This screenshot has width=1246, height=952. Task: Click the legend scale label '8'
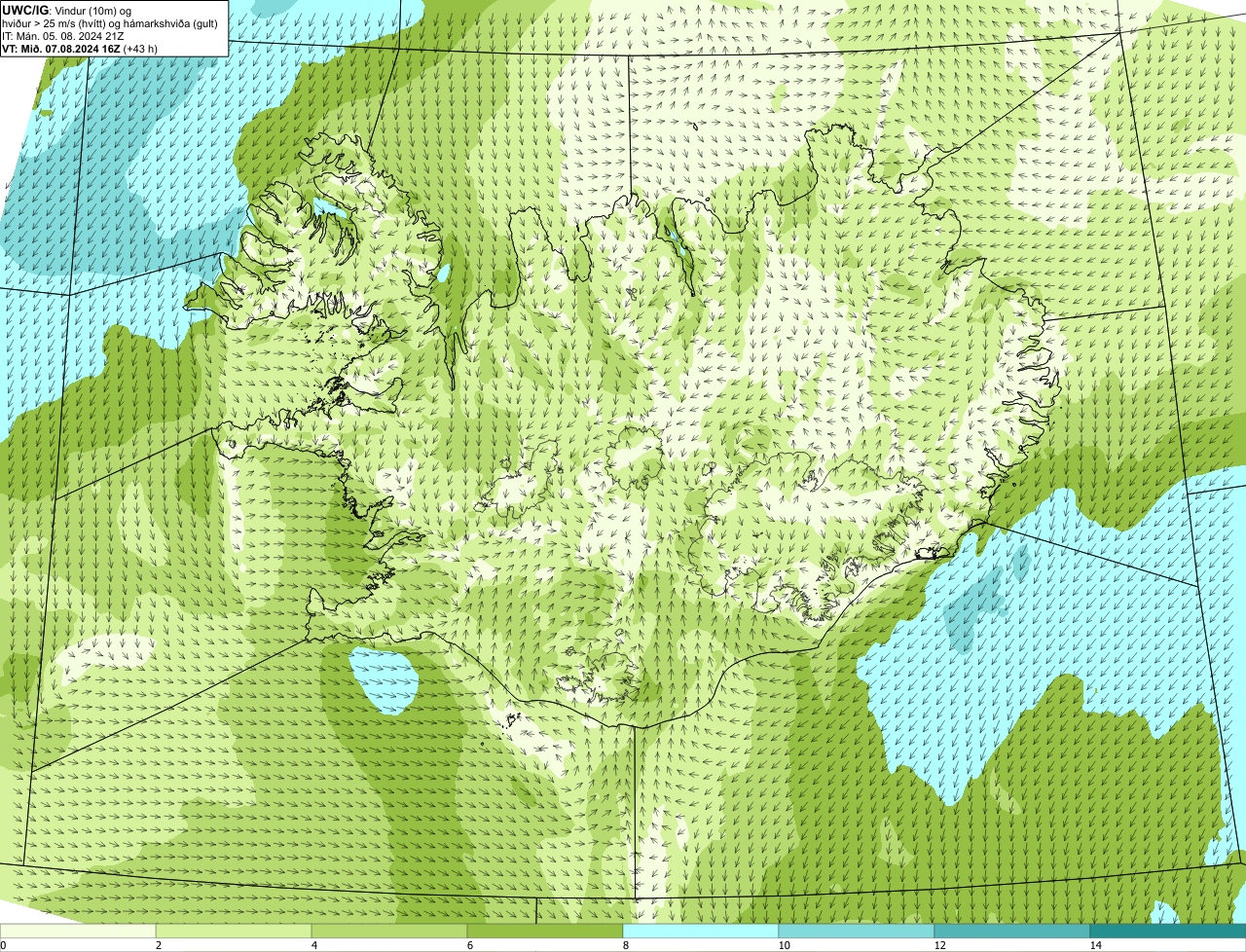click(x=625, y=945)
